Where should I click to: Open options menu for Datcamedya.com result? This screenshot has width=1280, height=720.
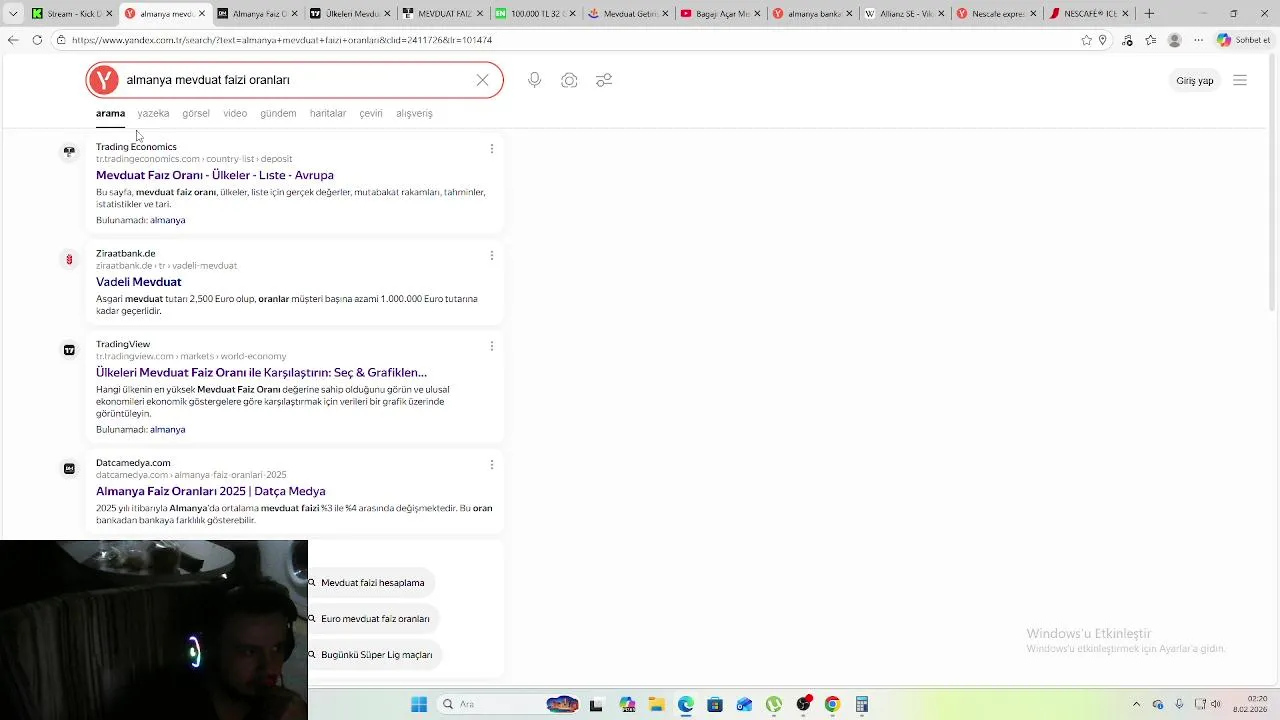click(491, 464)
